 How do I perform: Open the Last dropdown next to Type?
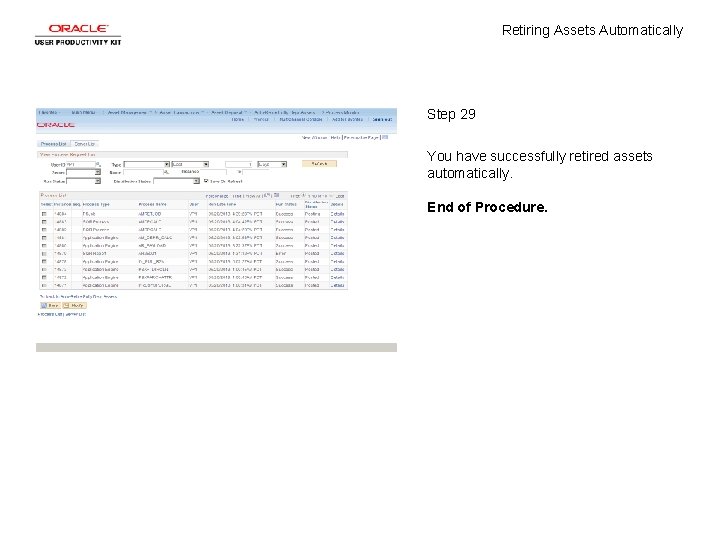(x=190, y=164)
